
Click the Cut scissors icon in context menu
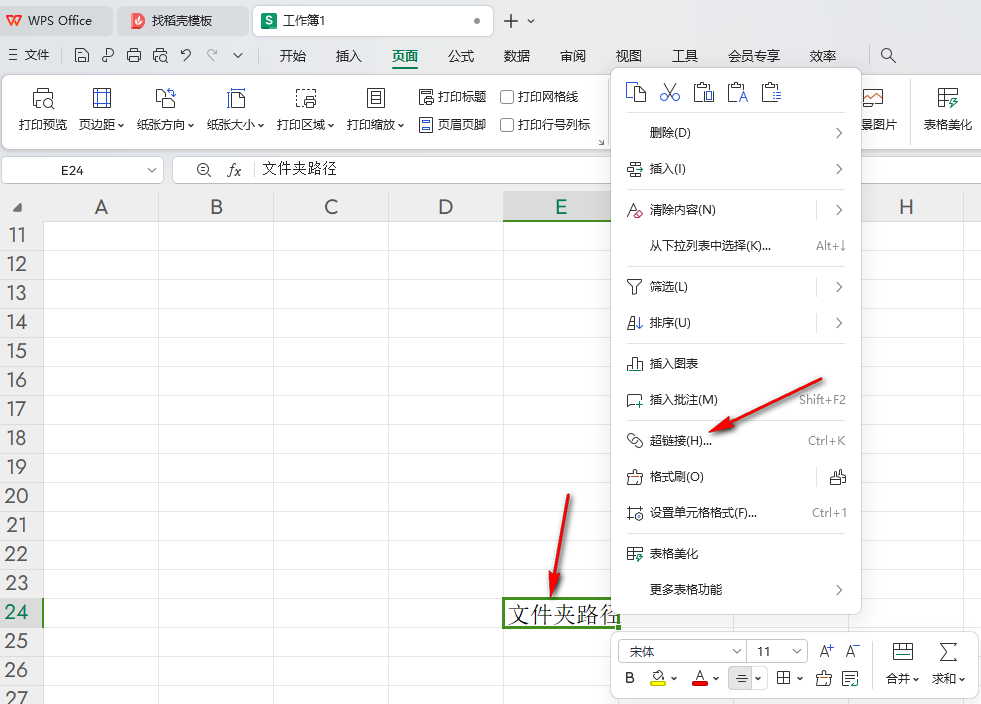[x=669, y=93]
